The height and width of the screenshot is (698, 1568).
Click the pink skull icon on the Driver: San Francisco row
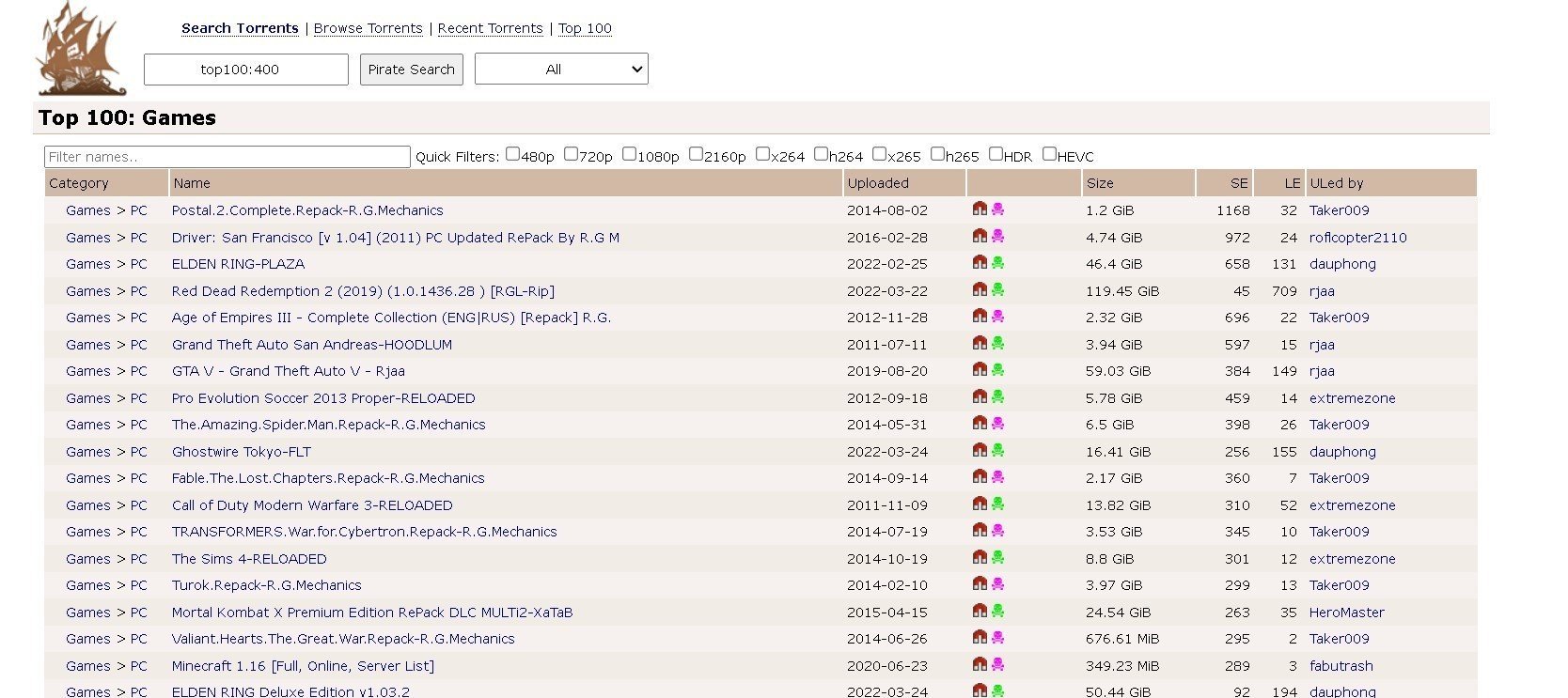[997, 236]
